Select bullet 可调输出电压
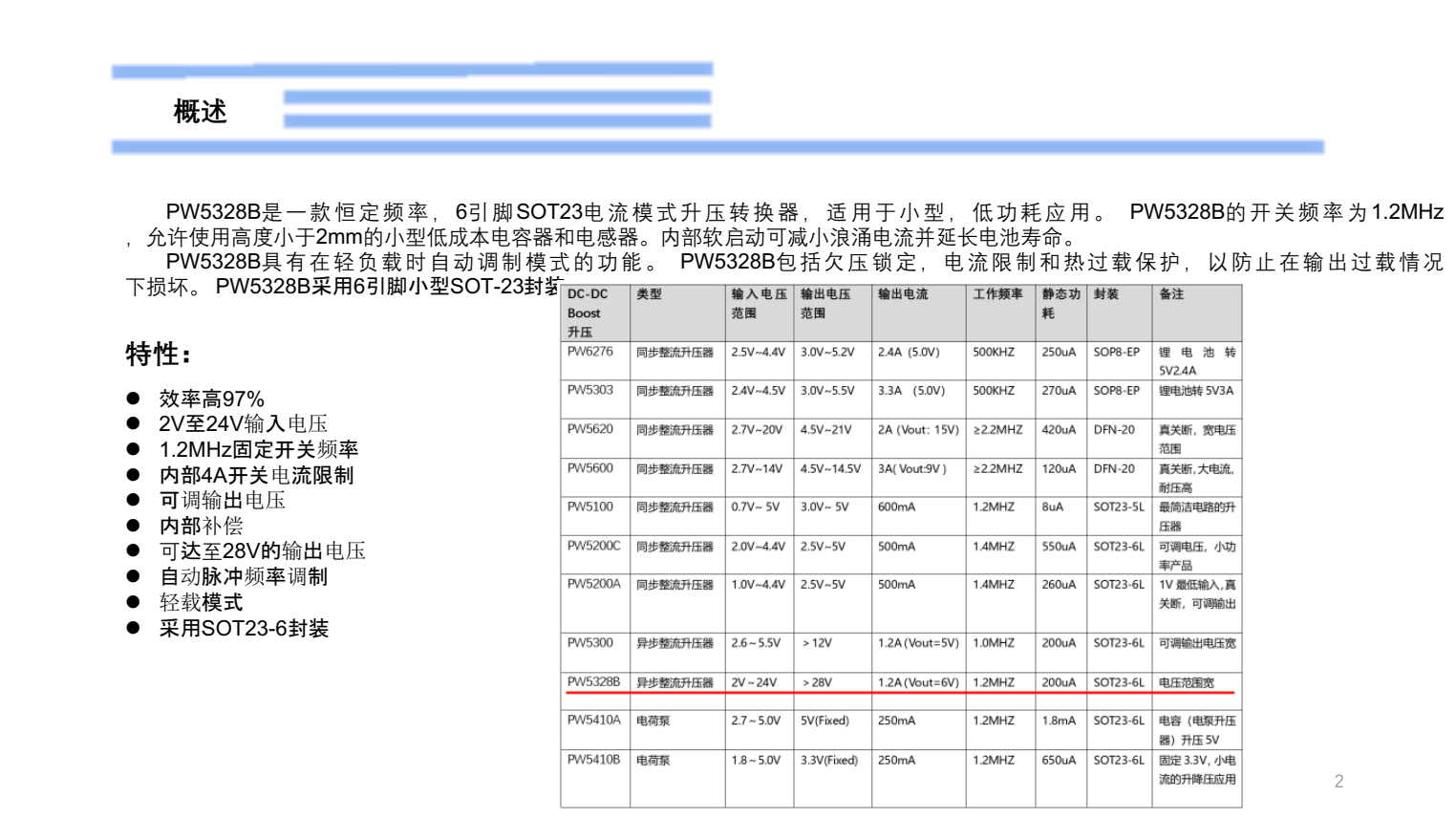 pyautogui.click(x=222, y=500)
